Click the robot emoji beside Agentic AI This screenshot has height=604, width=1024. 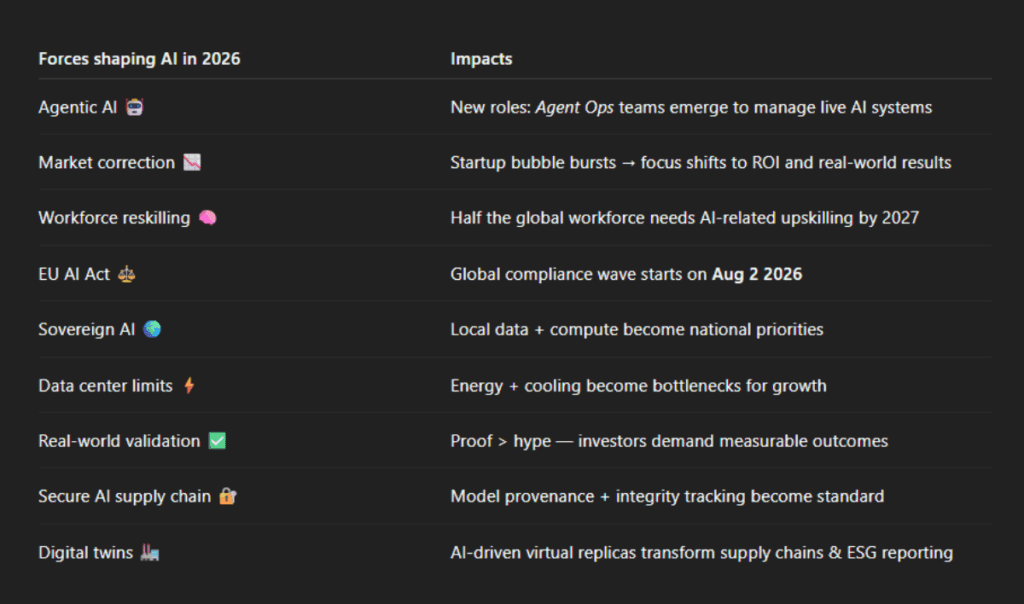coord(135,107)
